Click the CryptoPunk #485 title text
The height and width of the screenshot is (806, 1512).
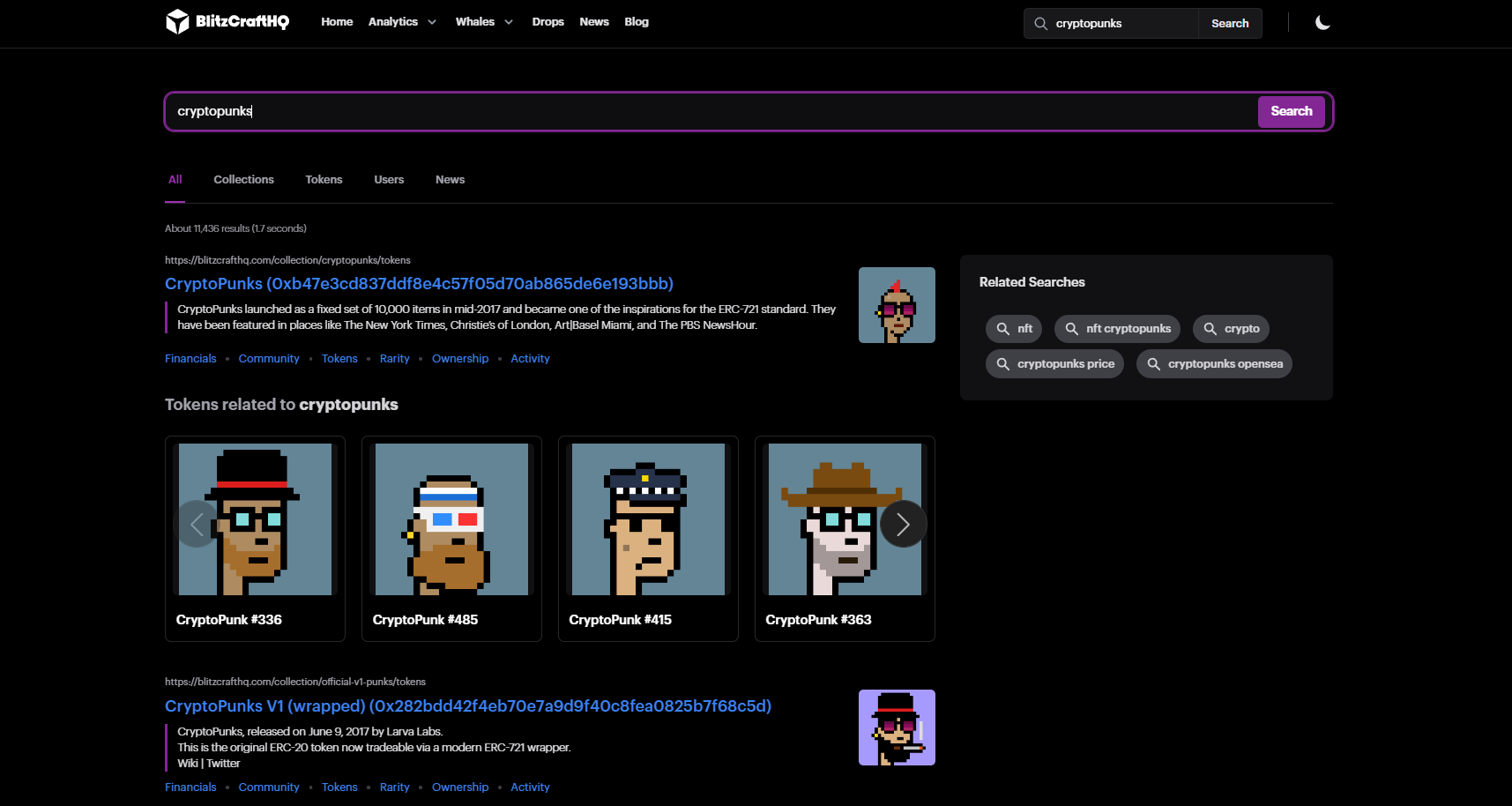point(425,620)
